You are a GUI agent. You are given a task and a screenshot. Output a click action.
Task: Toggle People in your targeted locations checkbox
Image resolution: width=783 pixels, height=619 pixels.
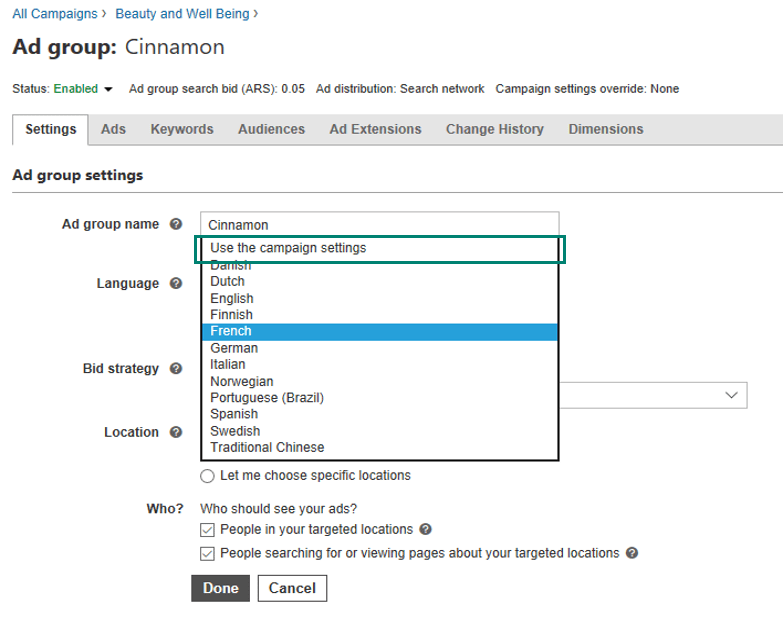(207, 530)
